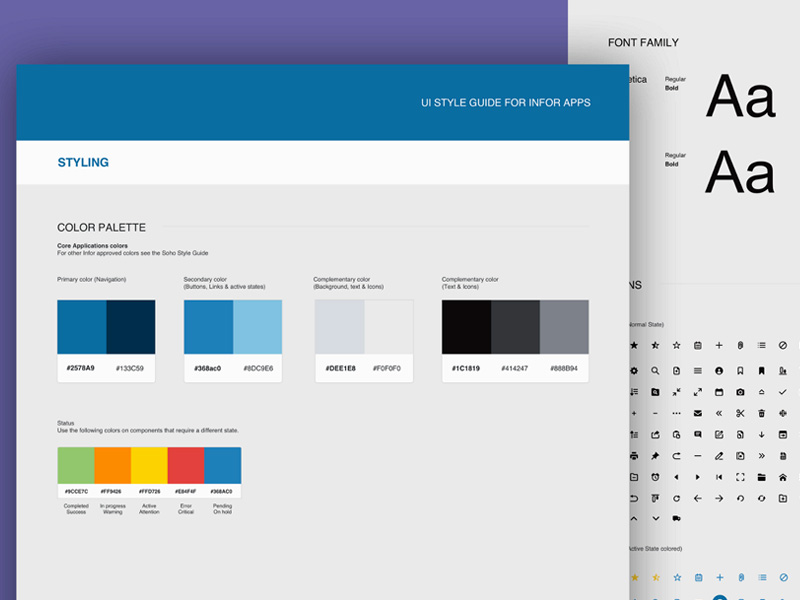Click the eject triangle icon
Viewport: 800px width, 600px height.
pyautogui.click(x=761, y=392)
